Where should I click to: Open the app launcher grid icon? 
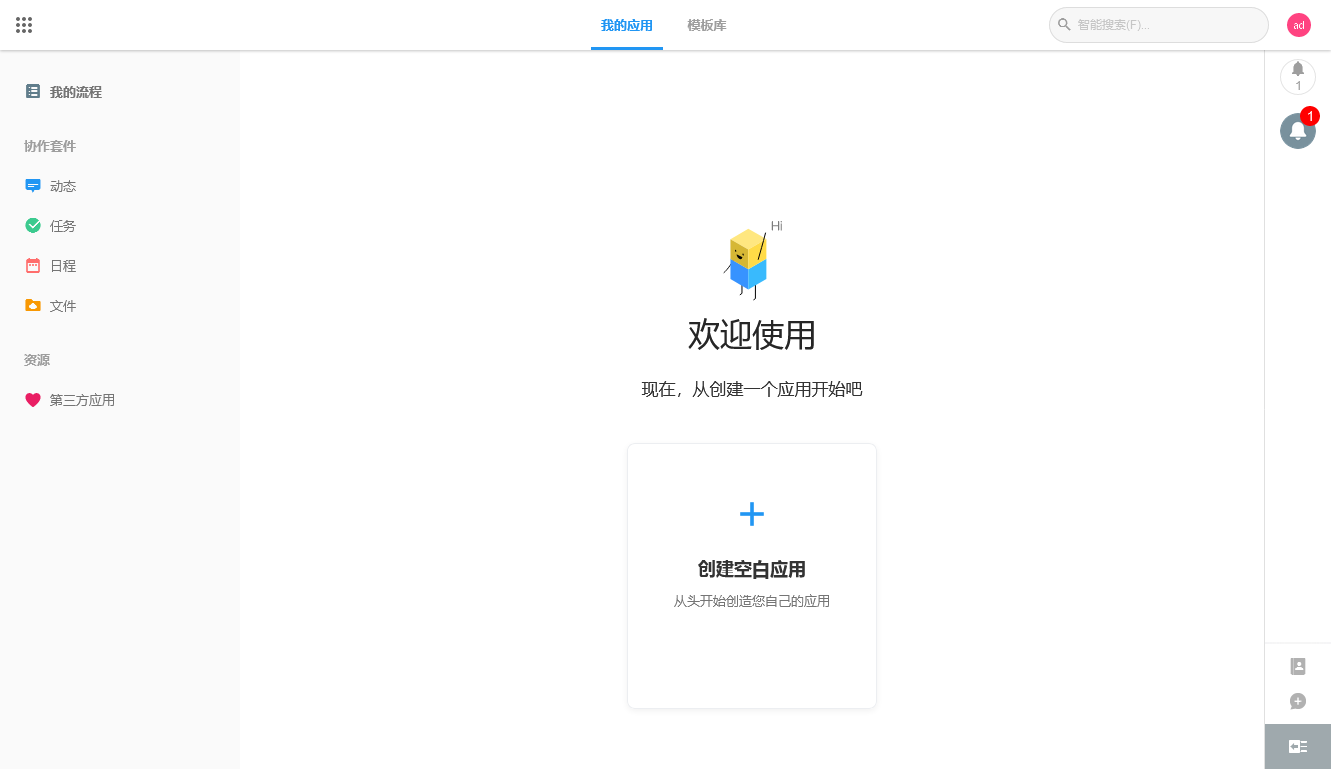pos(24,25)
